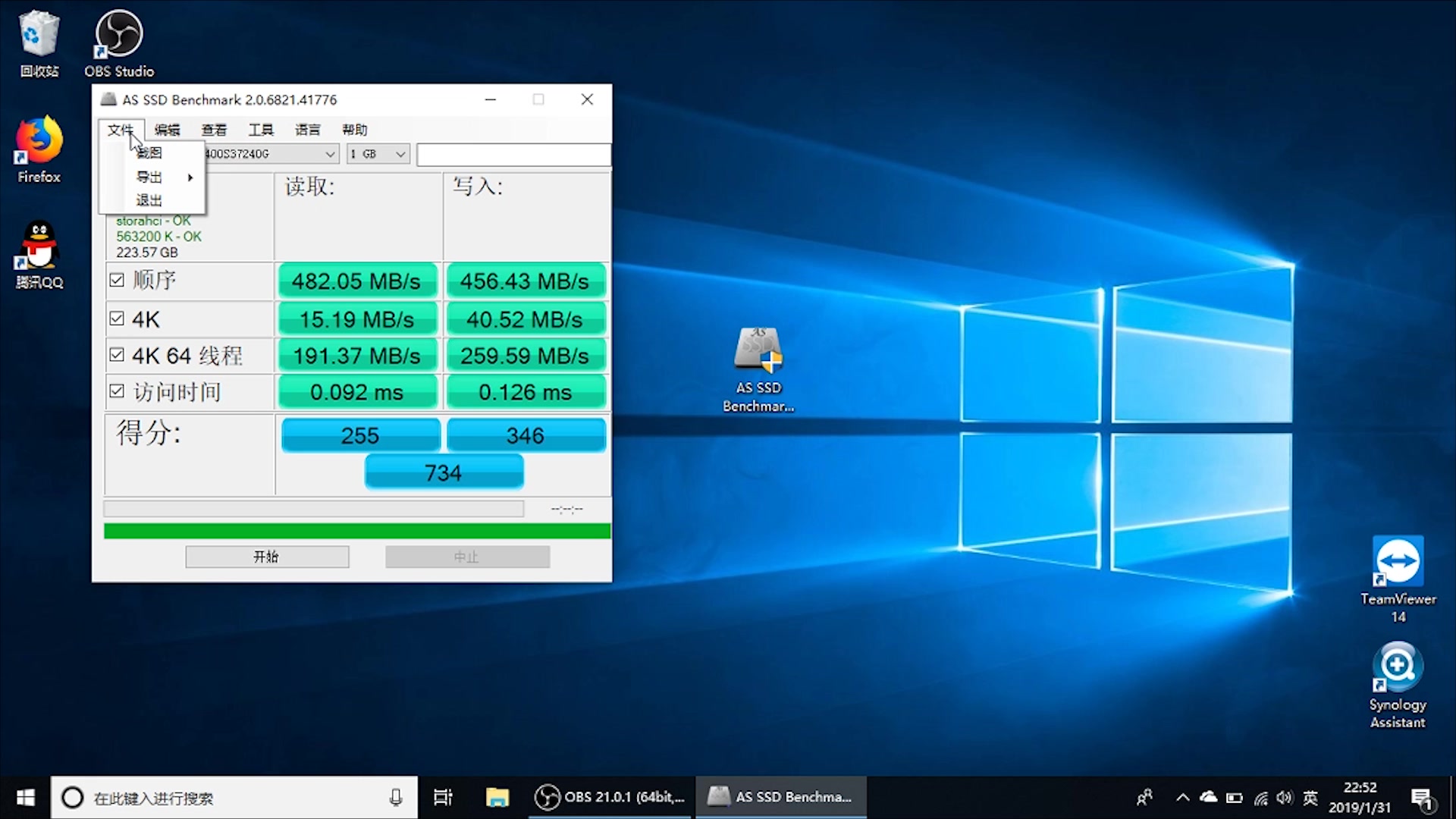Uncheck the 4K test checkbox

[117, 318]
